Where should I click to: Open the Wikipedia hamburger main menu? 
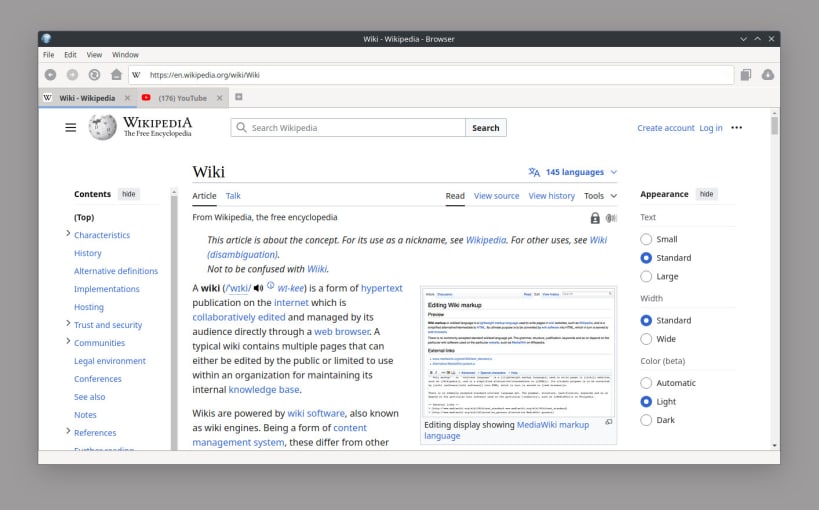point(71,128)
